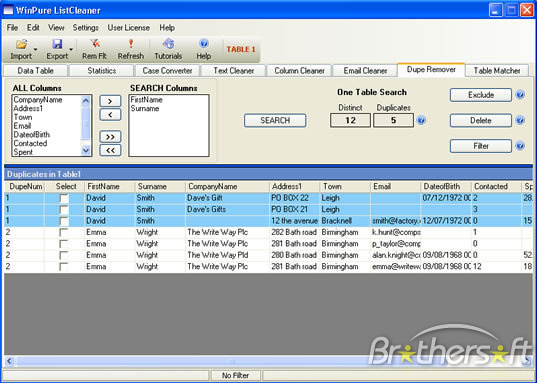
Task: Select Contacted in ALL Columns list
Action: point(30,143)
